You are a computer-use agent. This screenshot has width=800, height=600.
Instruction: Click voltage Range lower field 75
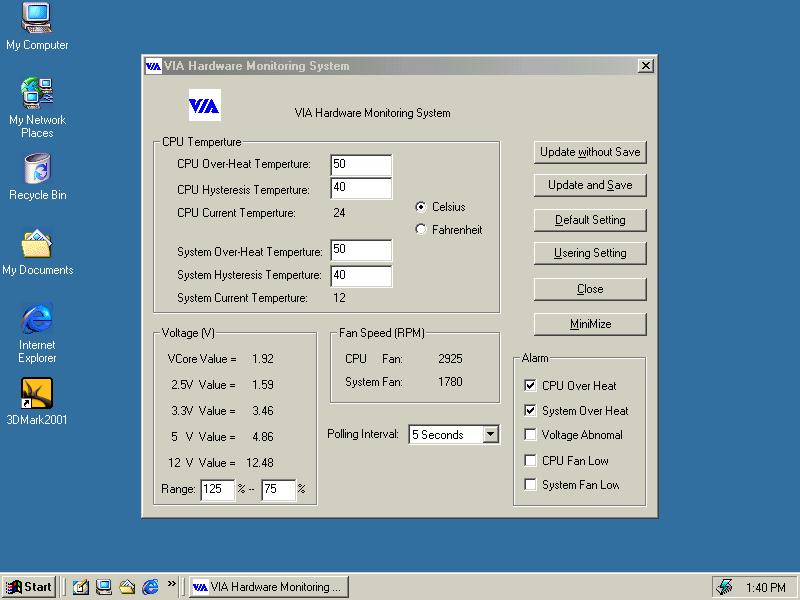point(279,489)
